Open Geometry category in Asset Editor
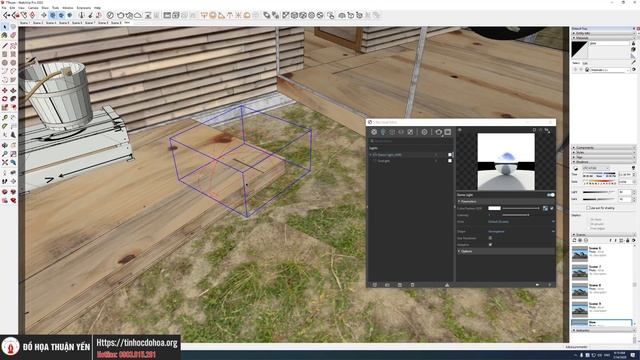Viewport: 640px width, 360px height. coord(392,132)
